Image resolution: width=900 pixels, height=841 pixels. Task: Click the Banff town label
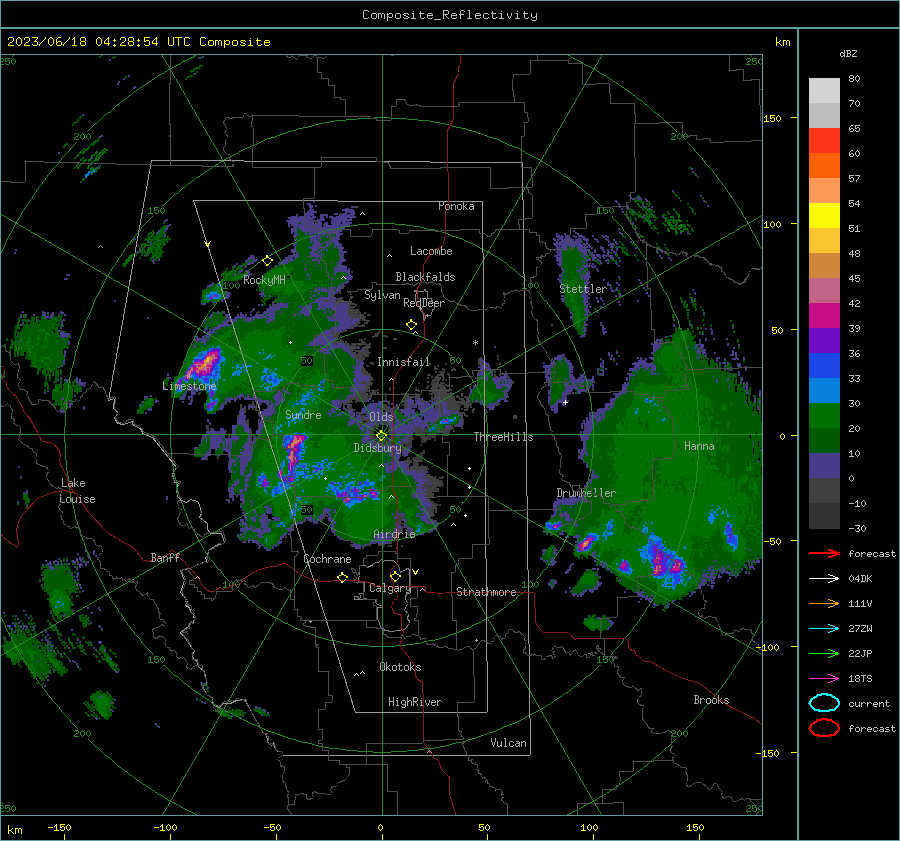pos(165,557)
